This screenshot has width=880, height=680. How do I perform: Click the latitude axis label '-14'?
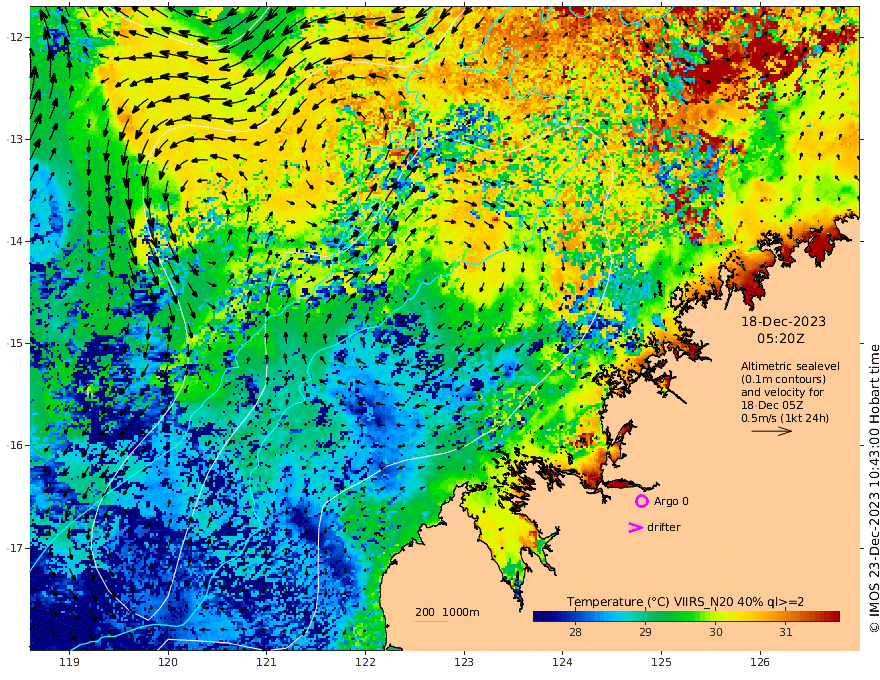(16, 241)
